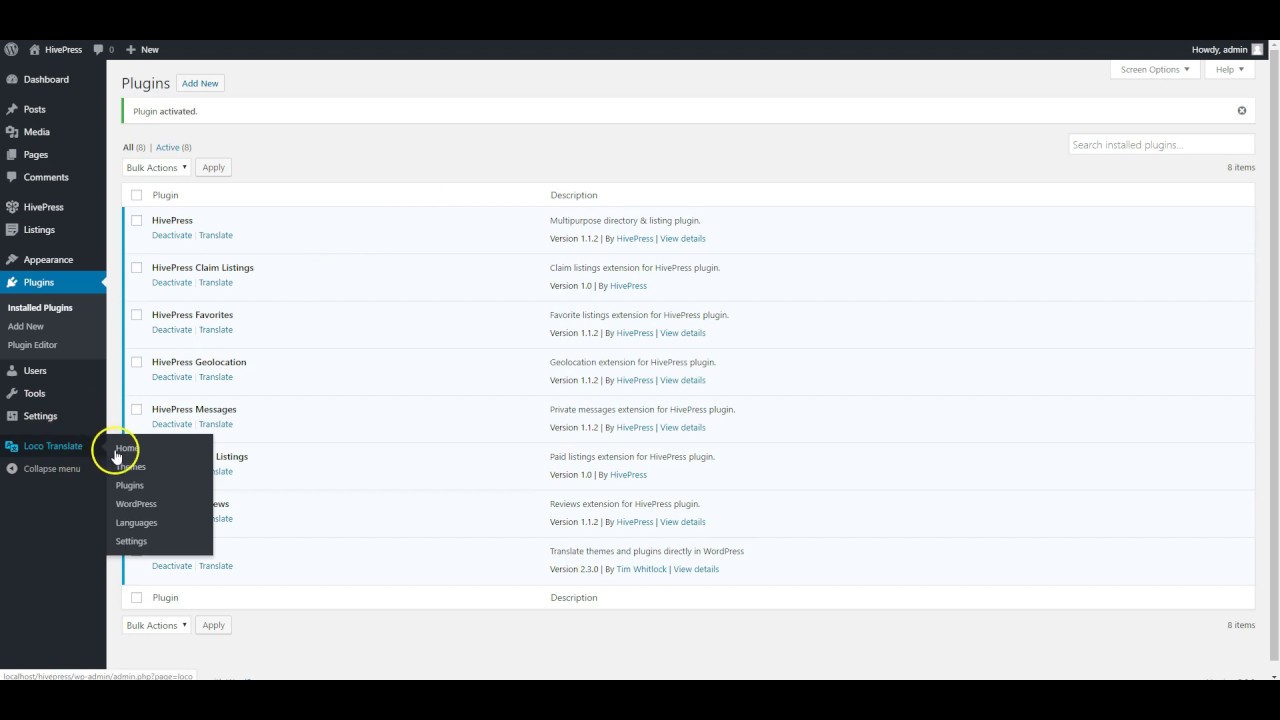Click the Pages icon in sidebar
The image size is (1280, 720).
(x=12, y=155)
